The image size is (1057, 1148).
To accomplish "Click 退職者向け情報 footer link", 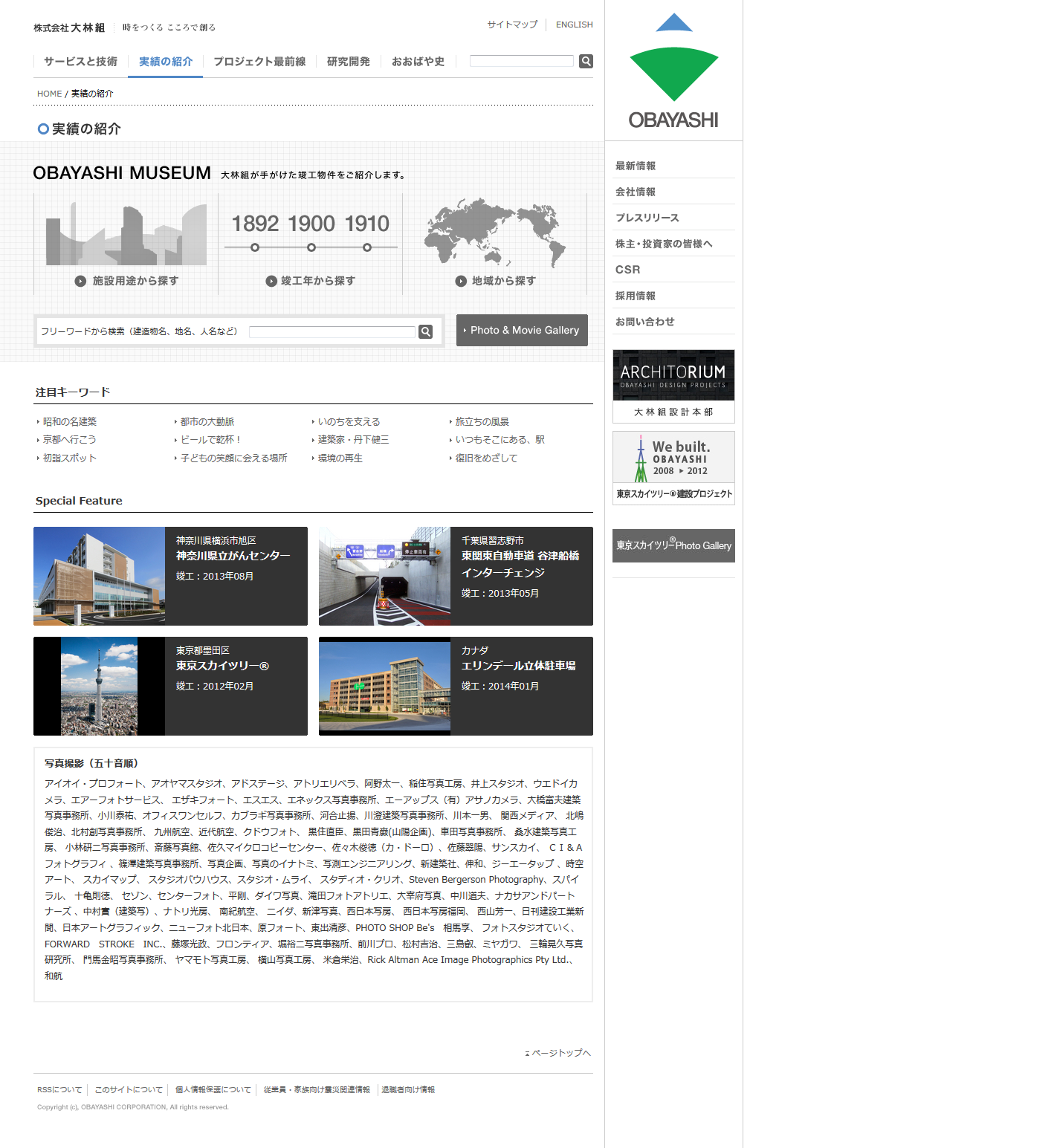I will click(408, 1090).
